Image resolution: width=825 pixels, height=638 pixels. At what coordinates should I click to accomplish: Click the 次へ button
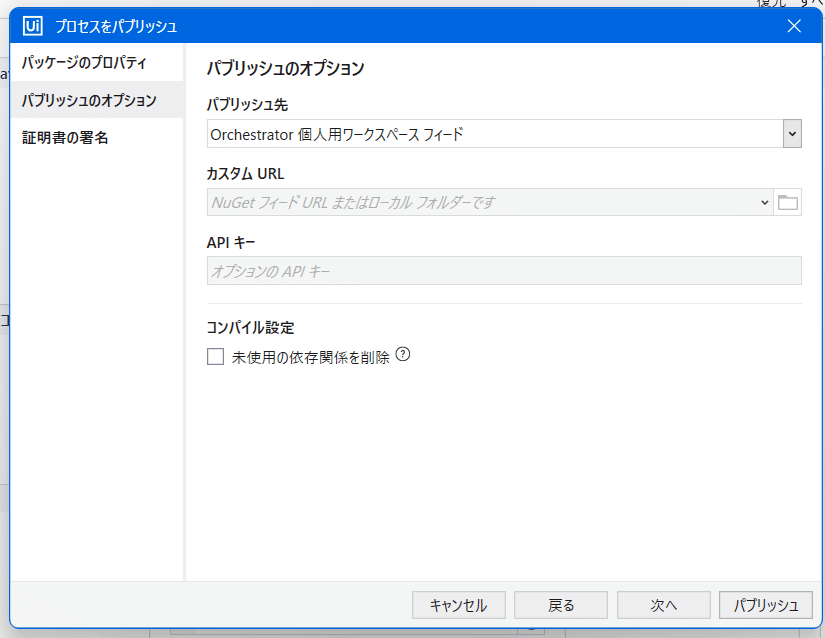tap(663, 605)
